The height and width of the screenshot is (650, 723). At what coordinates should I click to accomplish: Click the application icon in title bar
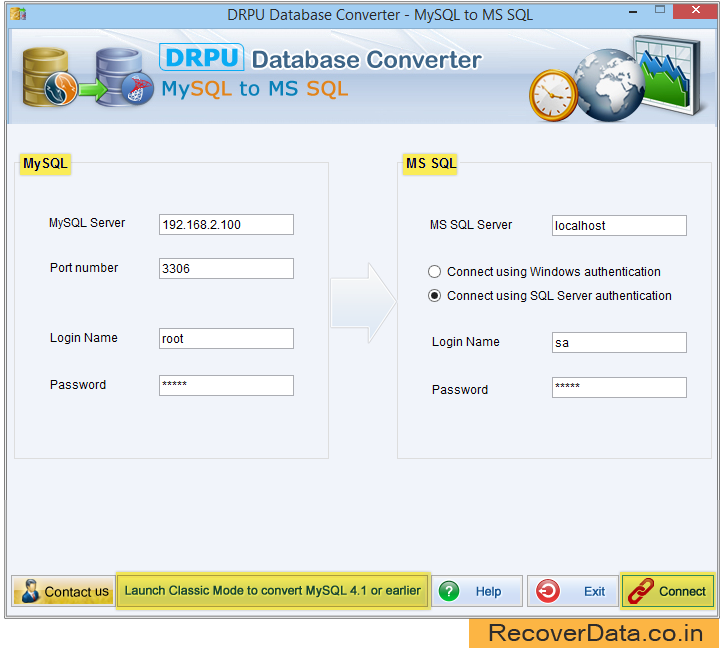point(18,14)
